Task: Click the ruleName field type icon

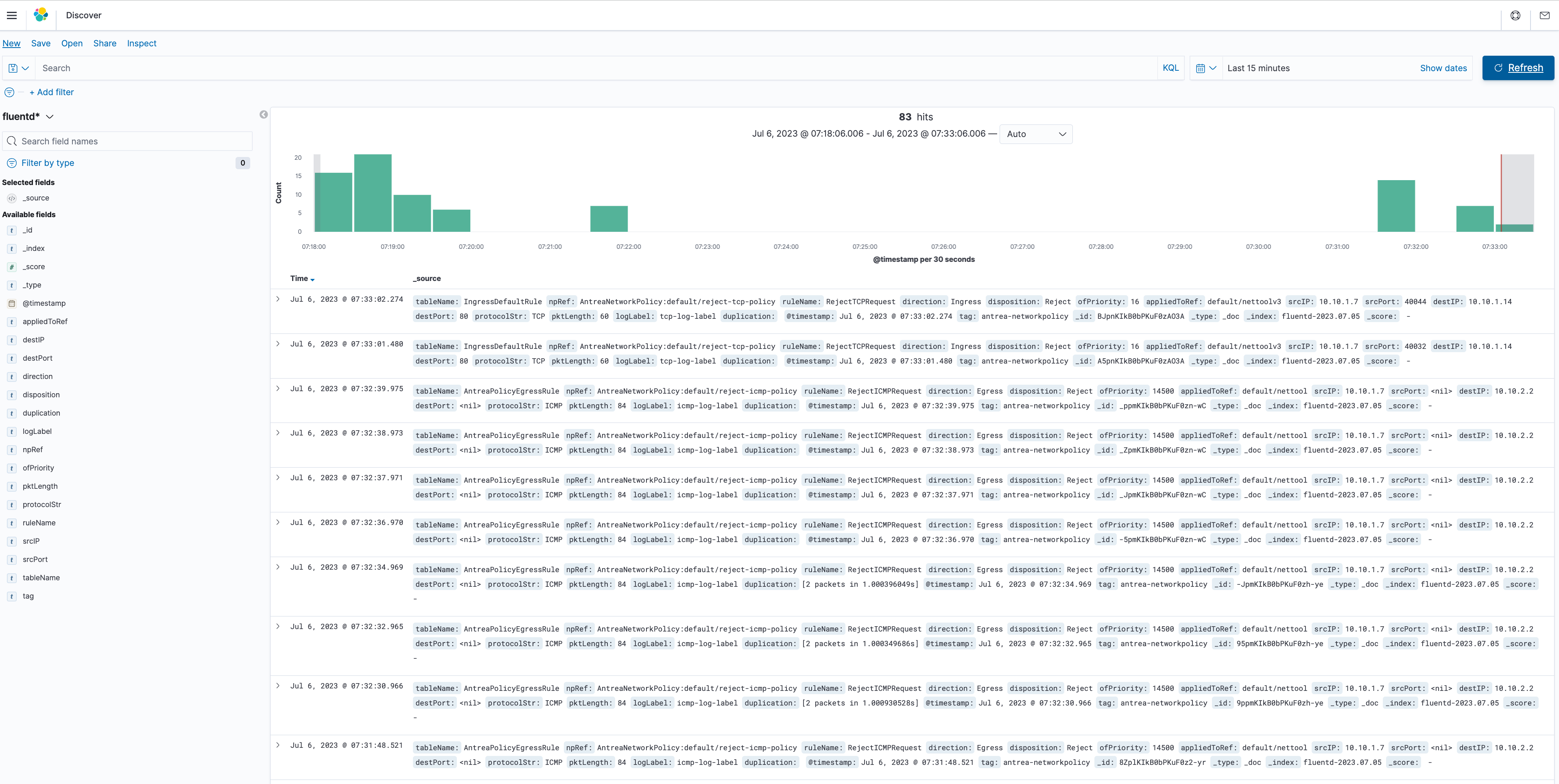Action: (11, 523)
